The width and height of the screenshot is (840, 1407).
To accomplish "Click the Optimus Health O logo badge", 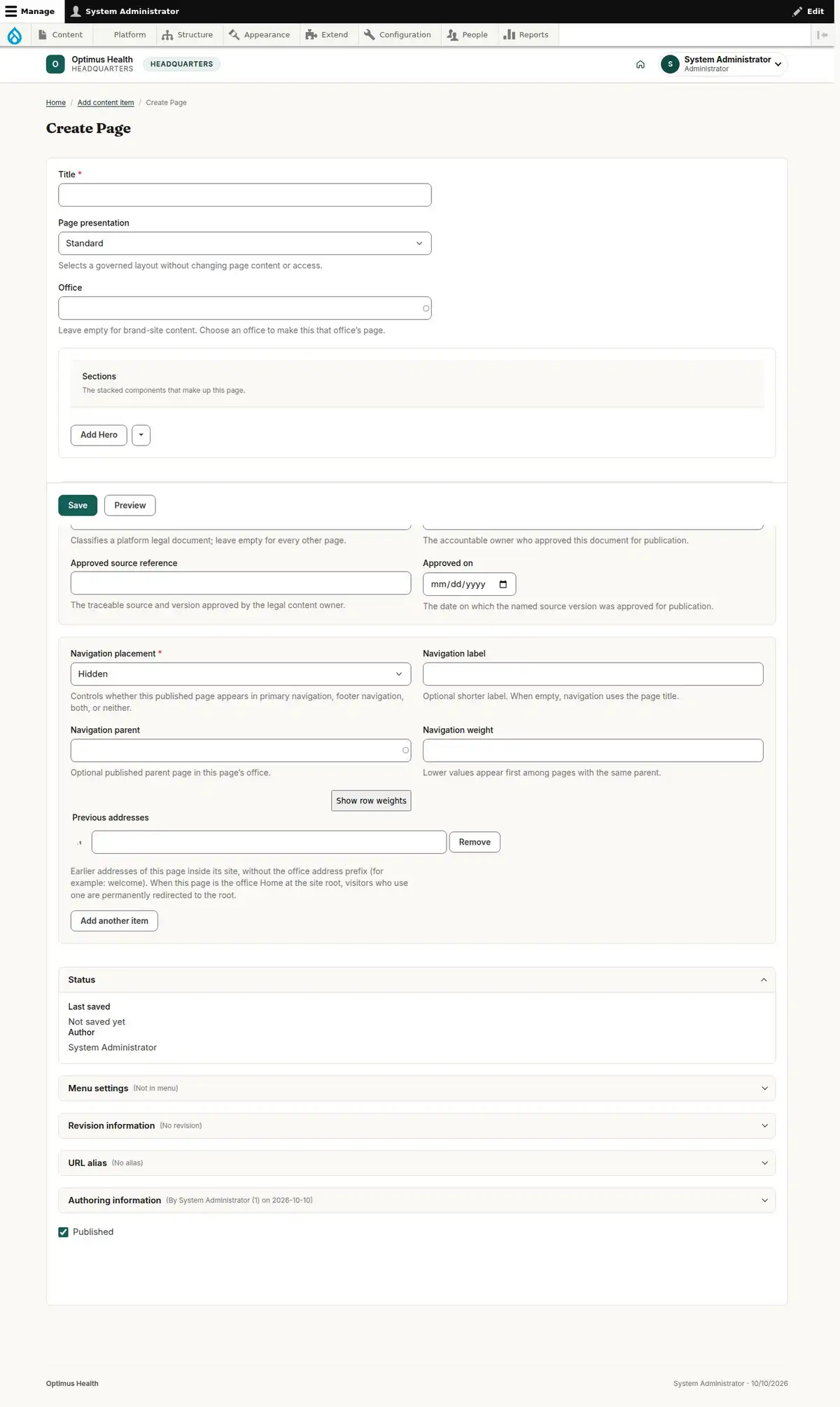I will point(55,64).
